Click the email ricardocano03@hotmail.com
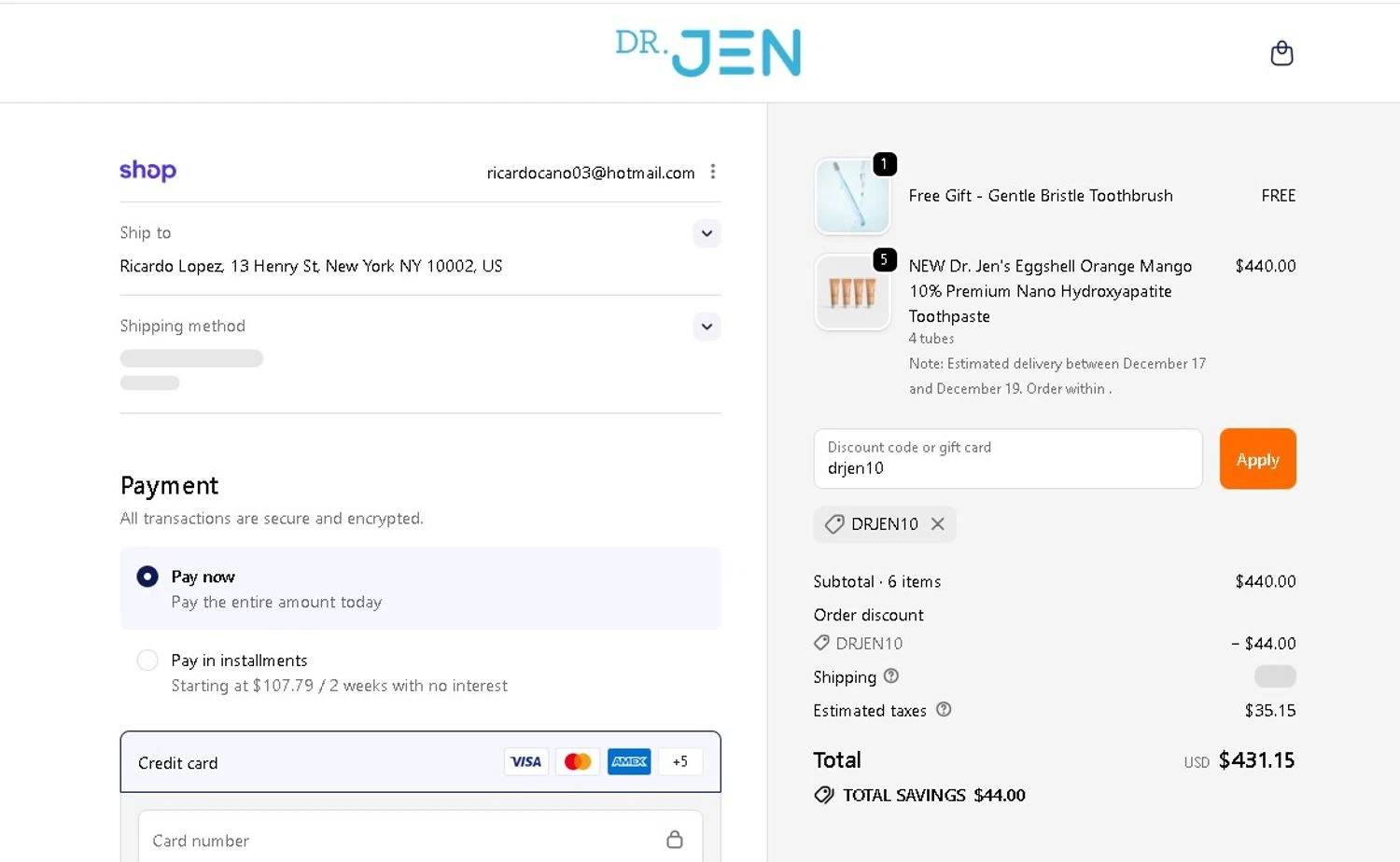The height and width of the screenshot is (862, 1400). 591,173
